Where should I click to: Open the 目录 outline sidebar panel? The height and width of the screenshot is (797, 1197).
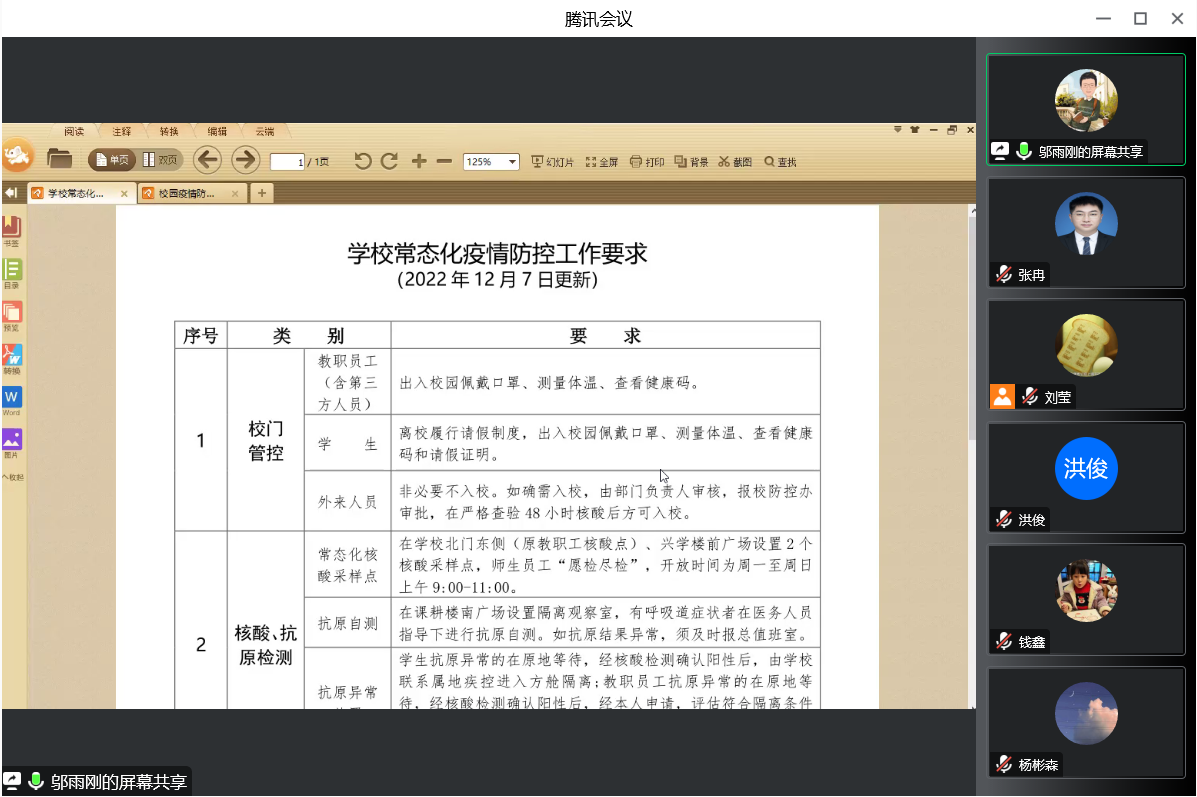pyautogui.click(x=11, y=272)
